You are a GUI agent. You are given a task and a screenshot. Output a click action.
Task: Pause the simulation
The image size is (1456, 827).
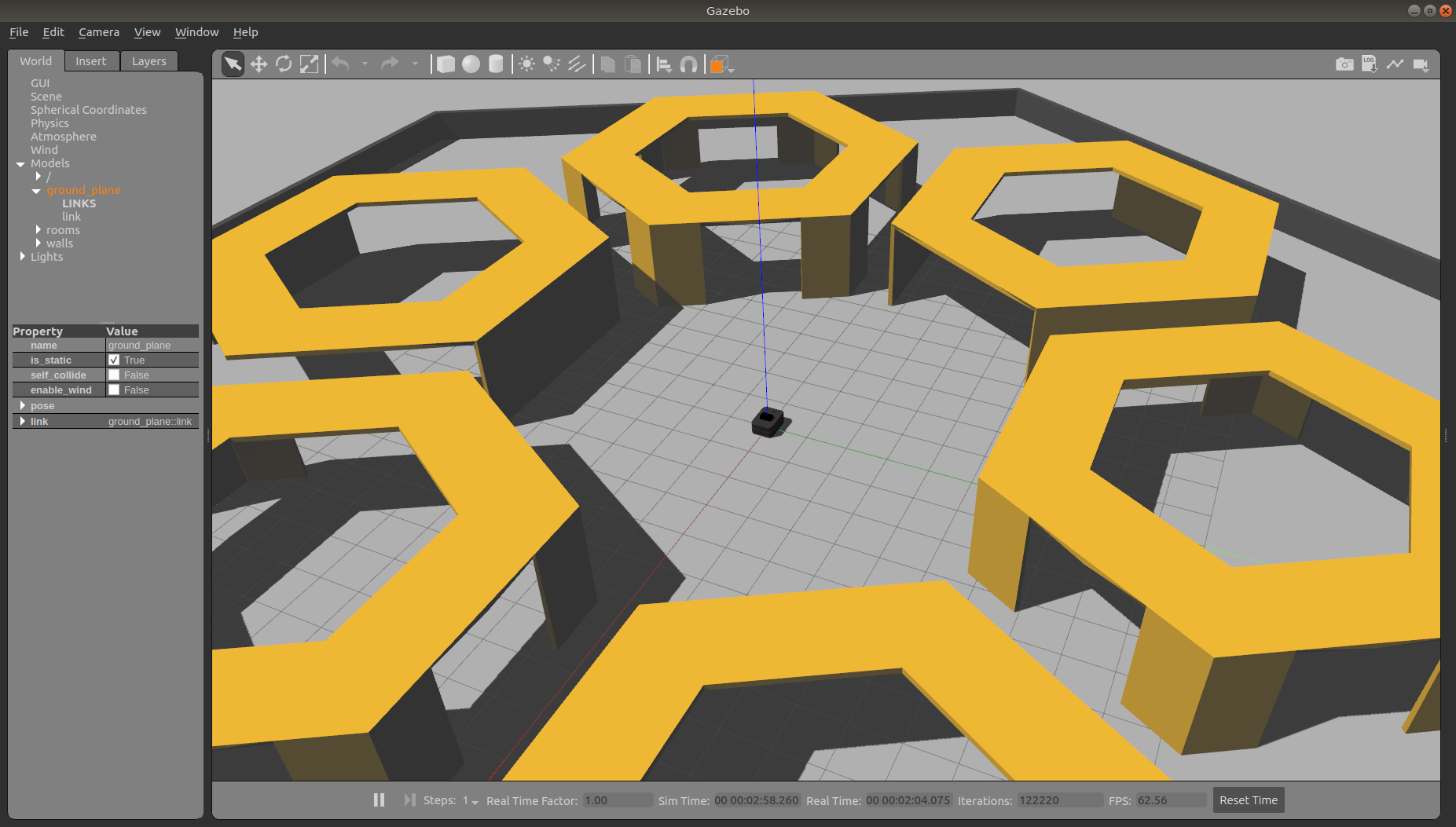(x=379, y=800)
